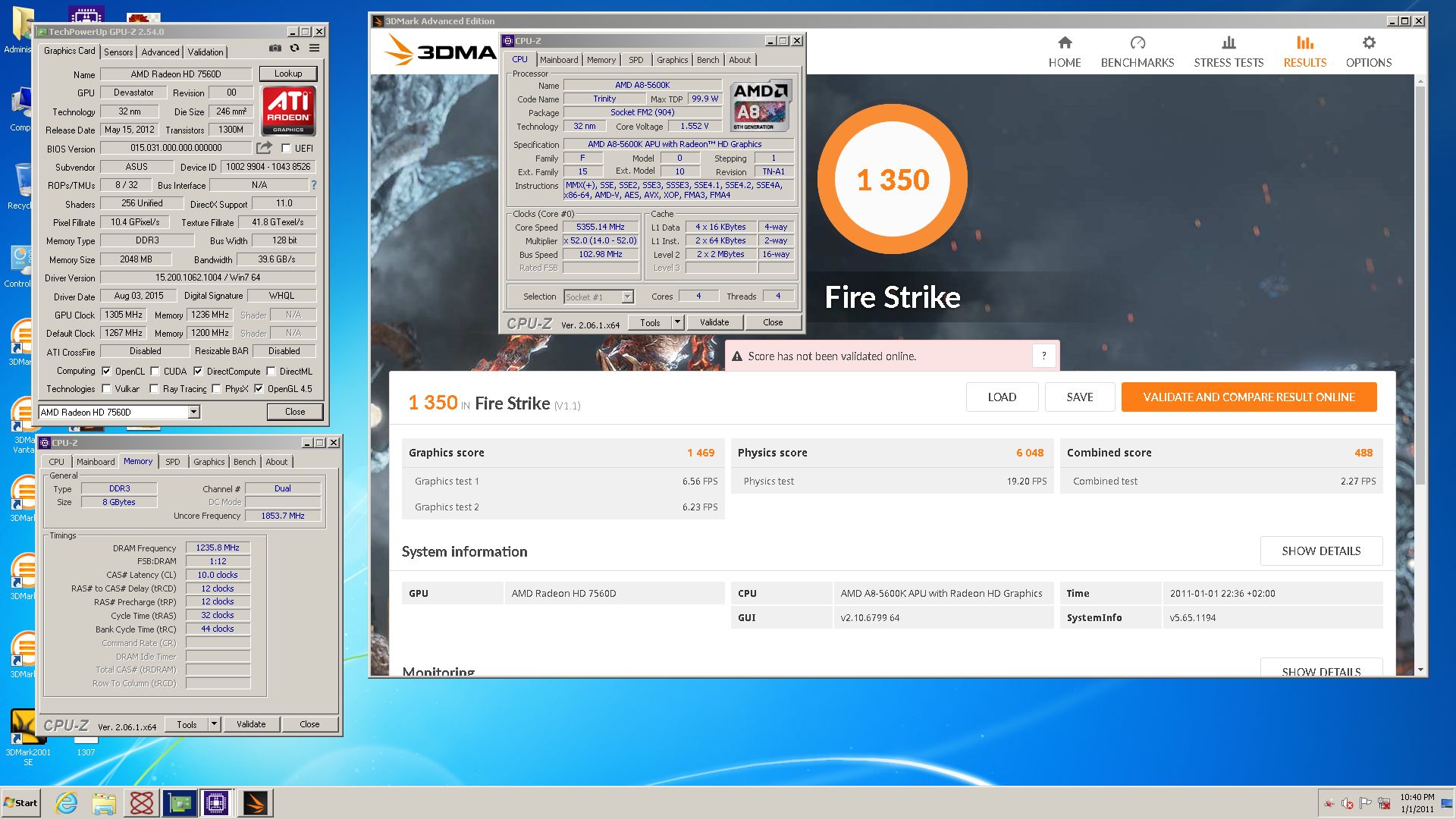Toggle the DirectCompute checkbox
1456x819 pixels.
coord(198,372)
